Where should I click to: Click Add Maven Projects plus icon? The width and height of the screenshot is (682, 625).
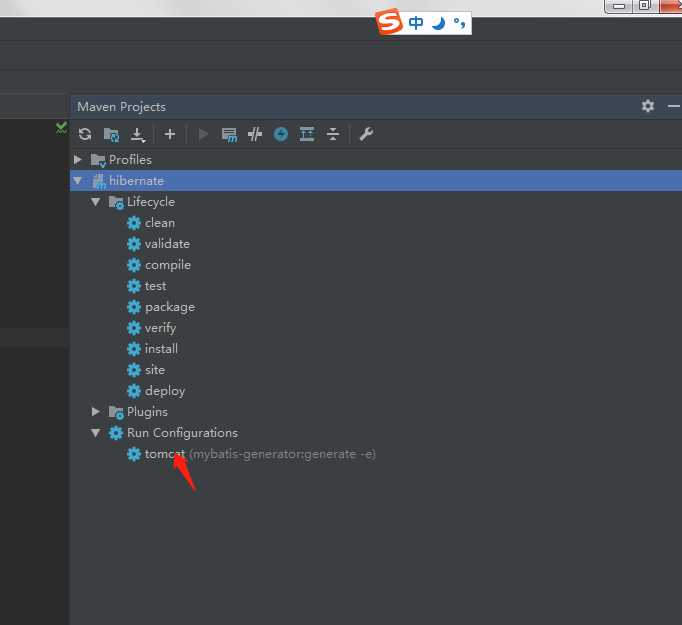(x=170, y=134)
